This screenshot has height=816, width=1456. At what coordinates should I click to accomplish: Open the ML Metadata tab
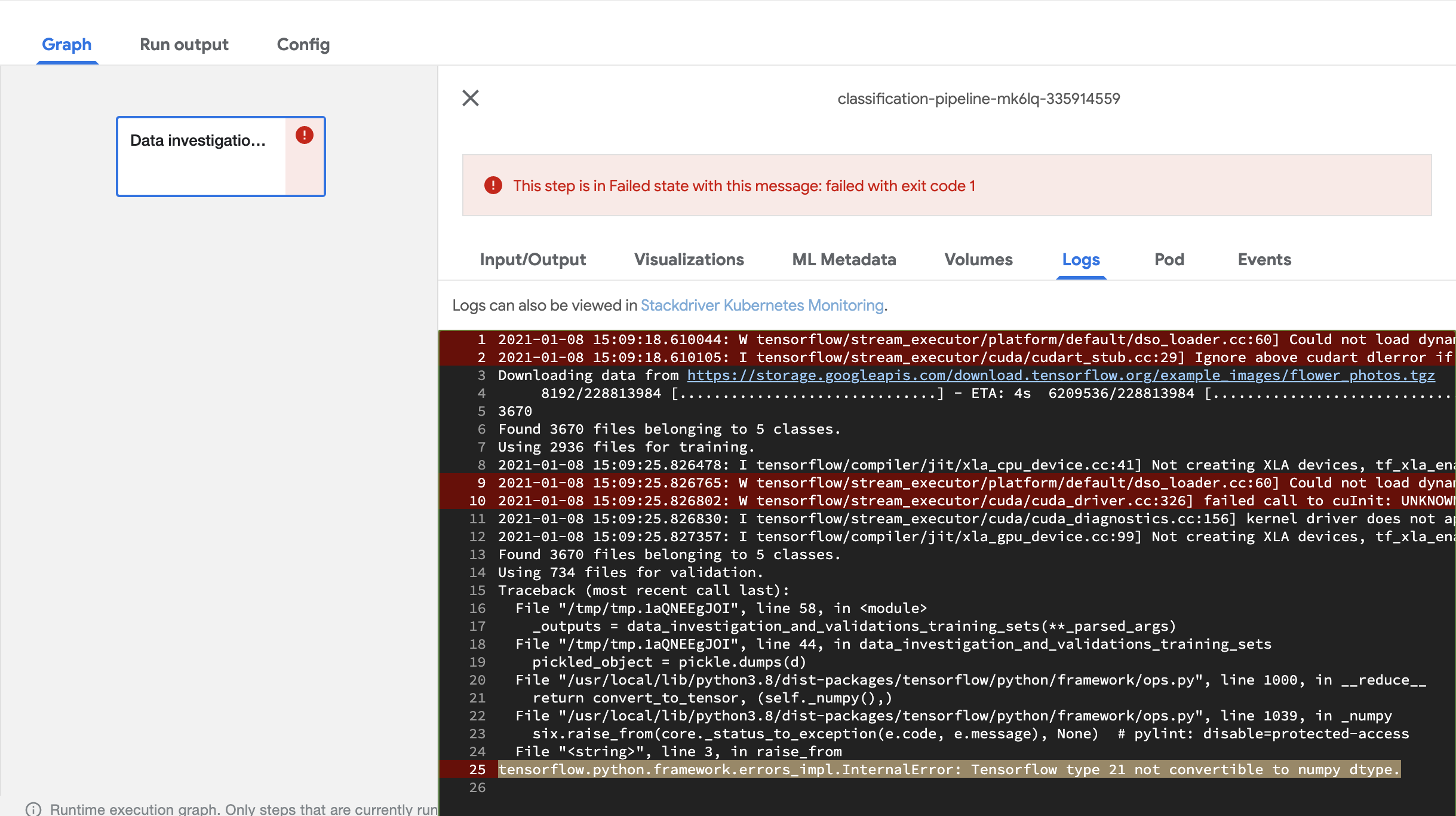click(844, 260)
